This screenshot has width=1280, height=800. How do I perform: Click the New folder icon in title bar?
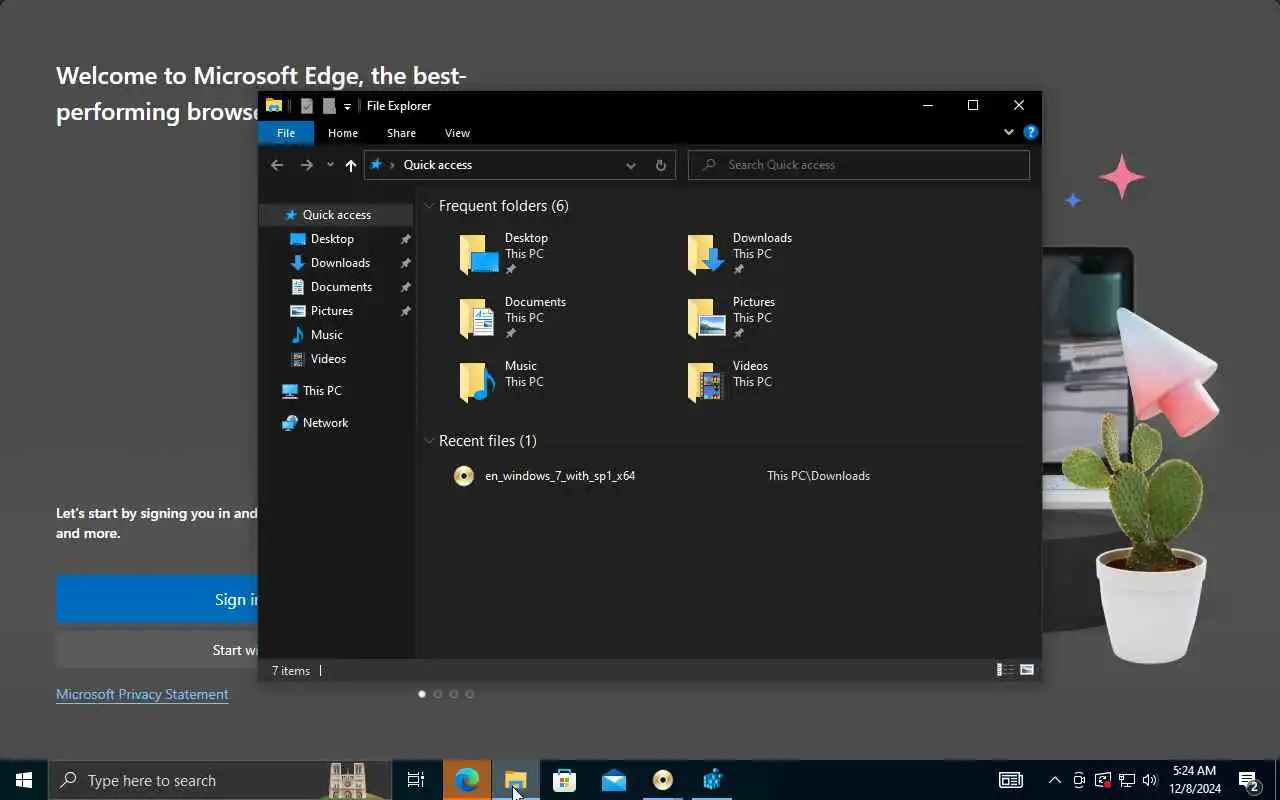pos(329,106)
